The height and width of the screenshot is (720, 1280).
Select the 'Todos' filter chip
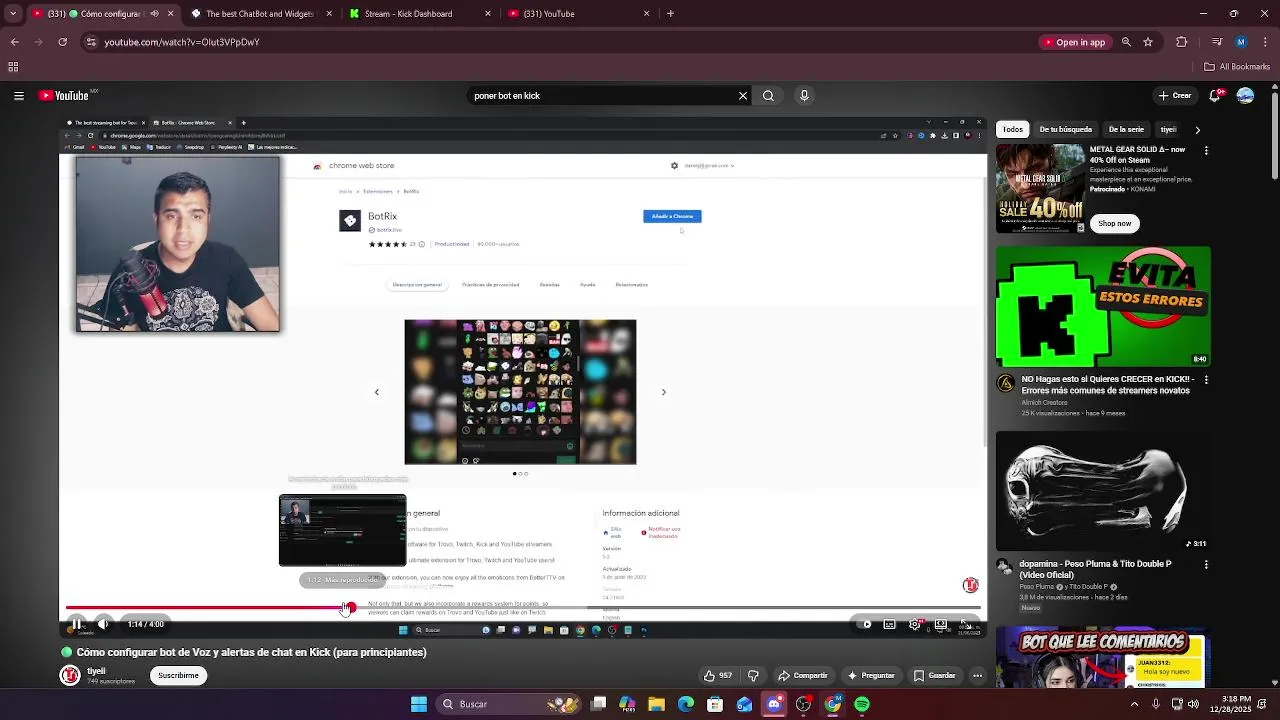pos(1013,129)
